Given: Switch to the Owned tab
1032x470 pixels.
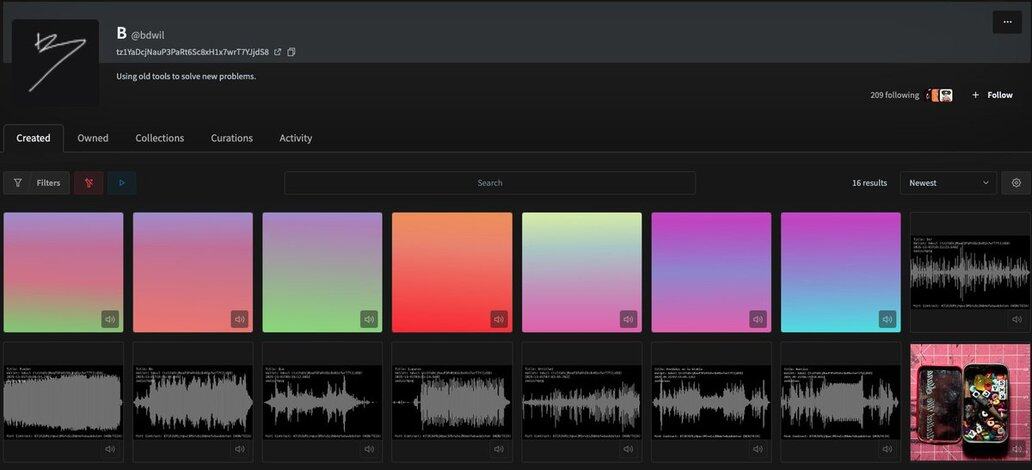Looking at the screenshot, I should click(93, 138).
